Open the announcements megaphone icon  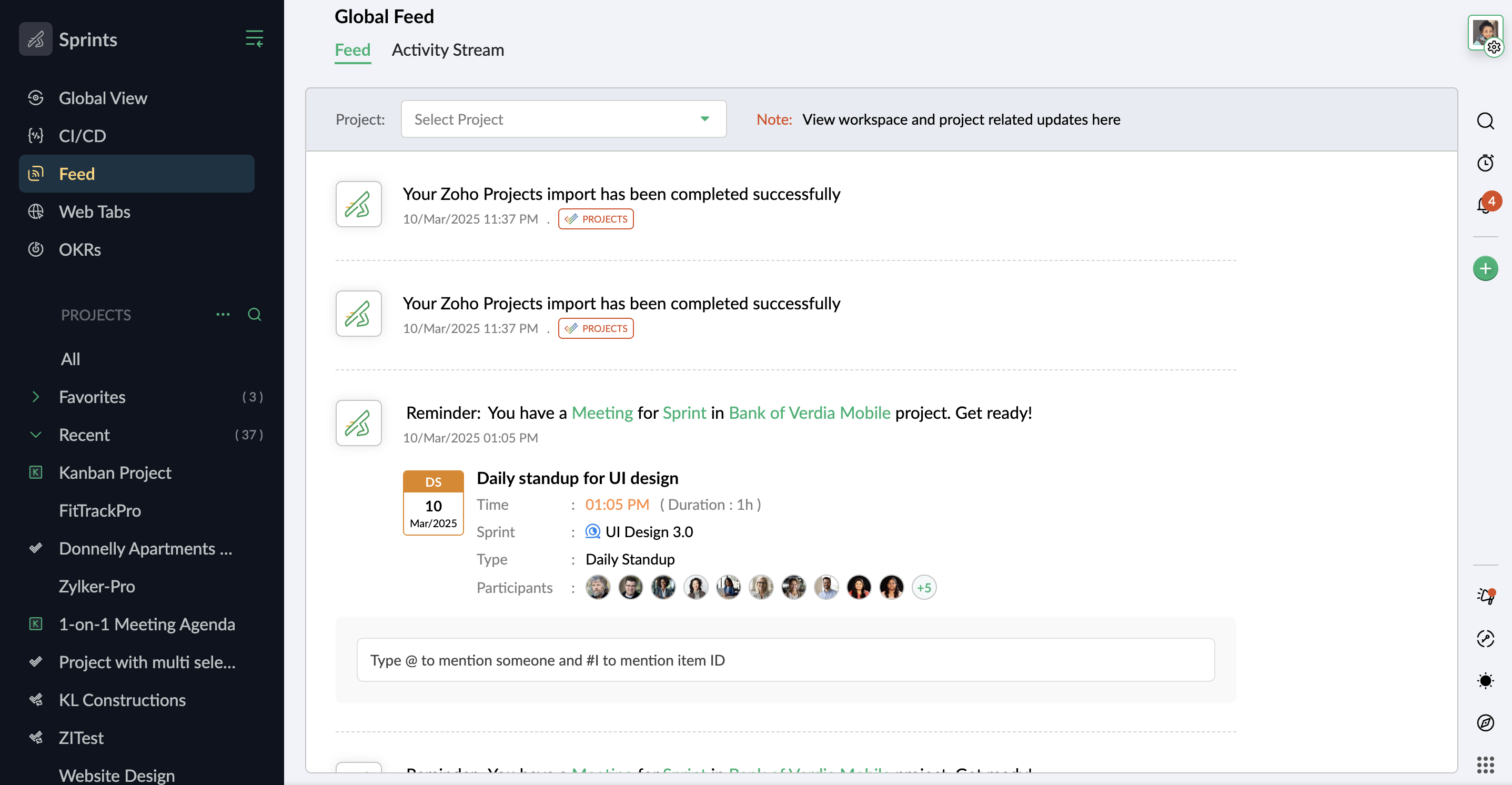pyautogui.click(x=1485, y=596)
